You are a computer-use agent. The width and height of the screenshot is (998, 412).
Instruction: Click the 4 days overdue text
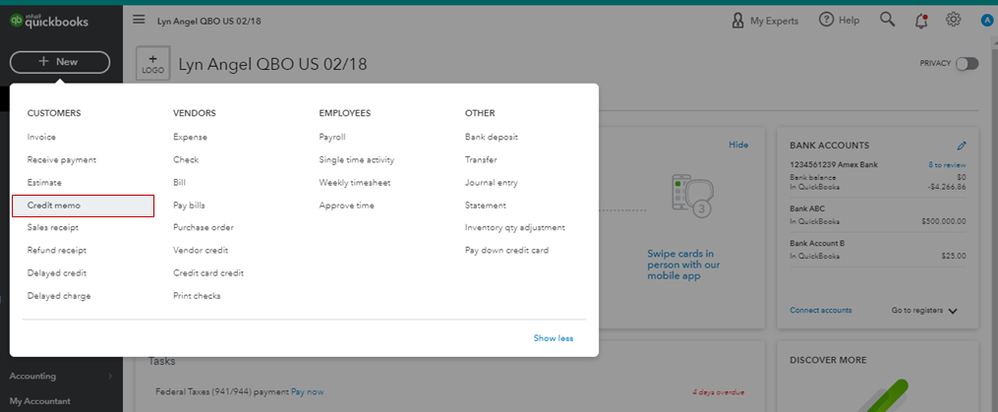coord(718,392)
